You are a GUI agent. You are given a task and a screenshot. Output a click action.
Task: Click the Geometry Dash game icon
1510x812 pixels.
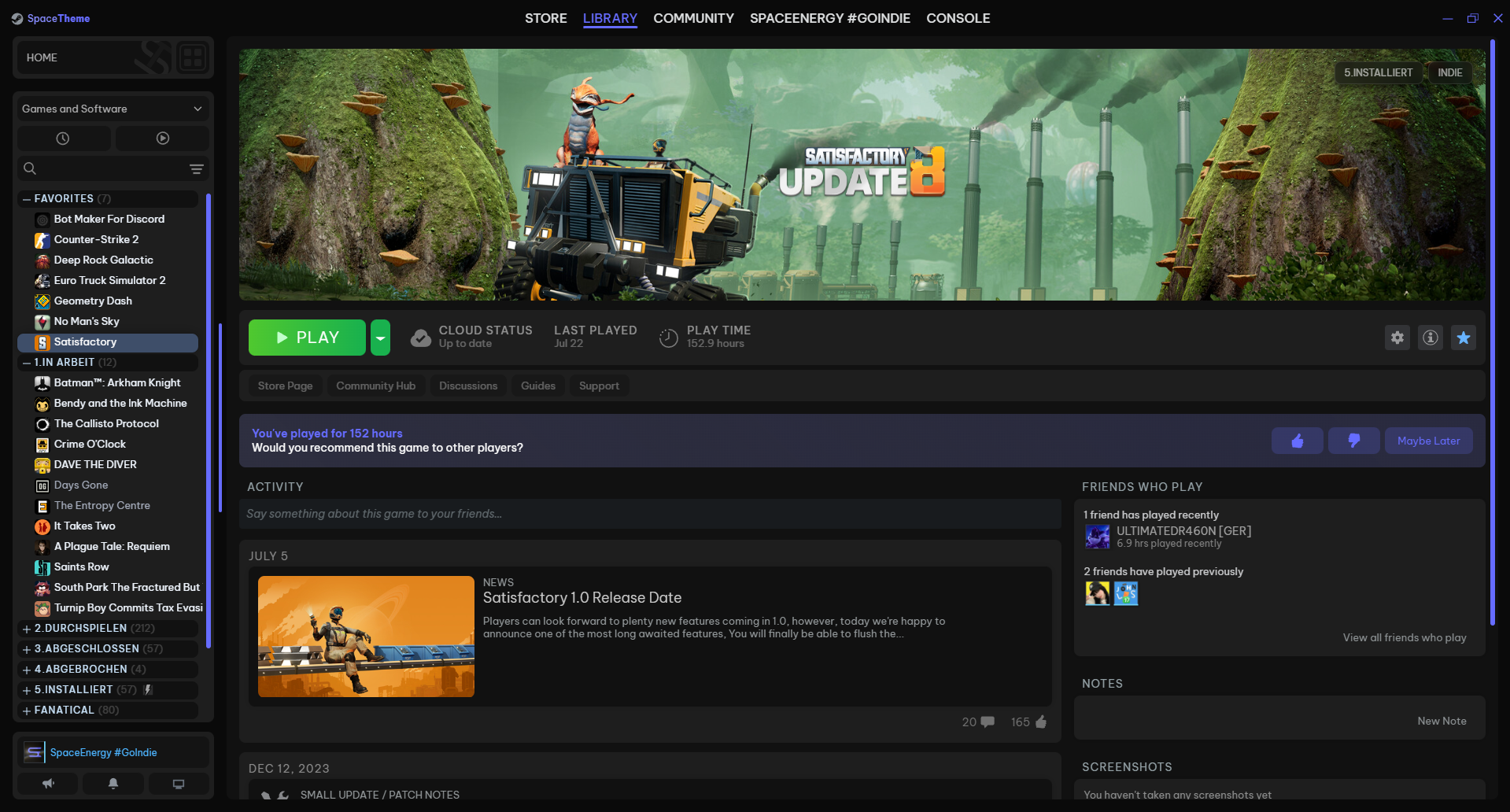(x=42, y=301)
